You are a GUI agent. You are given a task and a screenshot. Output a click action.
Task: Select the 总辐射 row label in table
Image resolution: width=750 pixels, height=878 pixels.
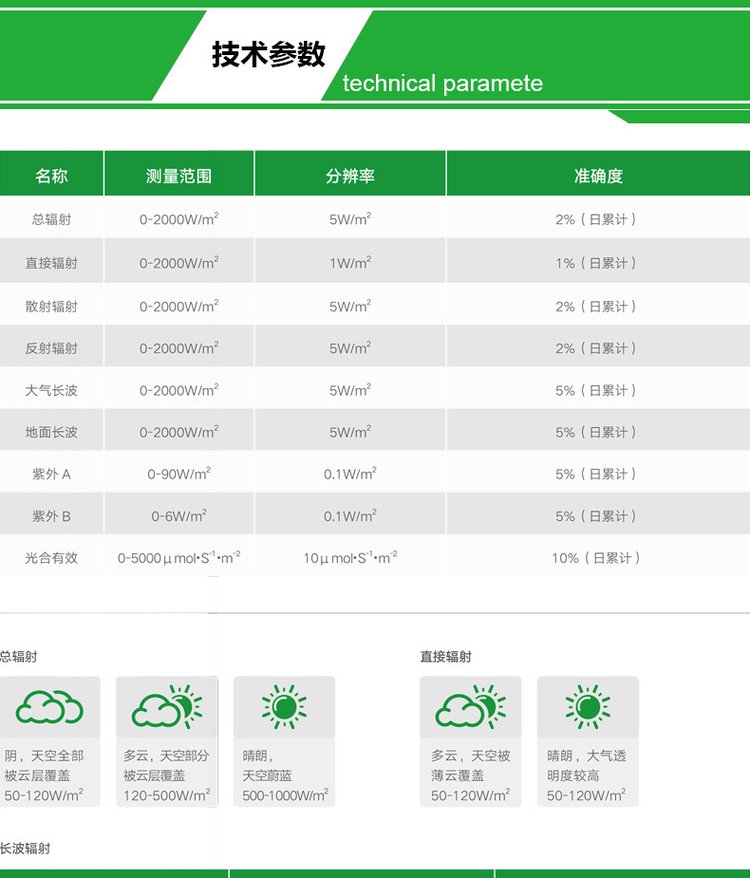[x=51, y=219]
